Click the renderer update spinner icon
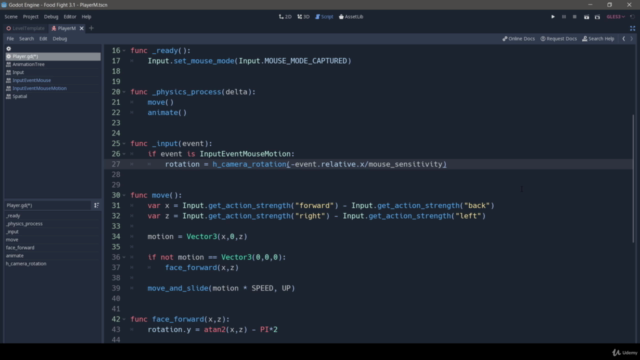This screenshot has width=640, height=360. tap(632, 17)
